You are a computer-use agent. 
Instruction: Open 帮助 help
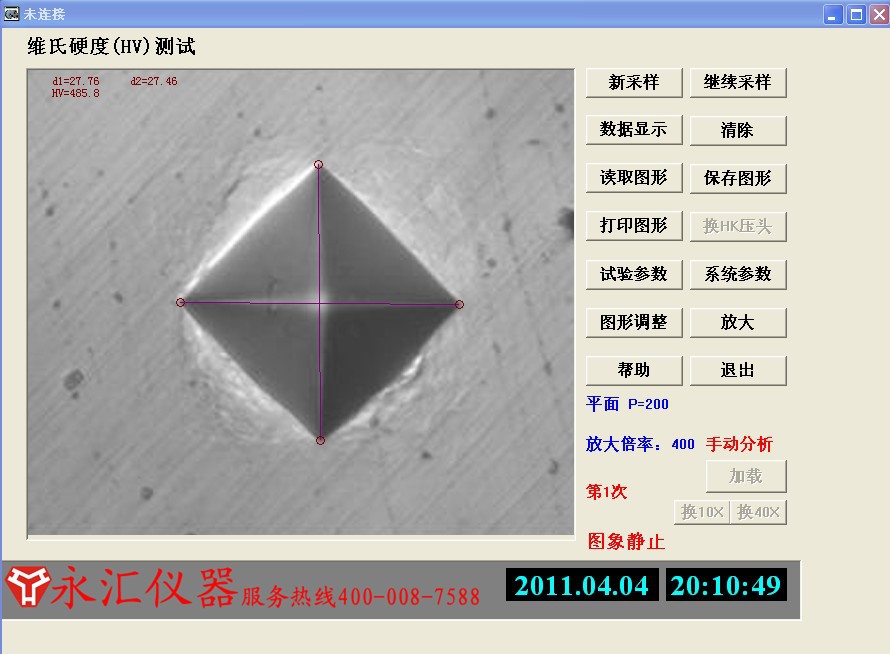(634, 370)
